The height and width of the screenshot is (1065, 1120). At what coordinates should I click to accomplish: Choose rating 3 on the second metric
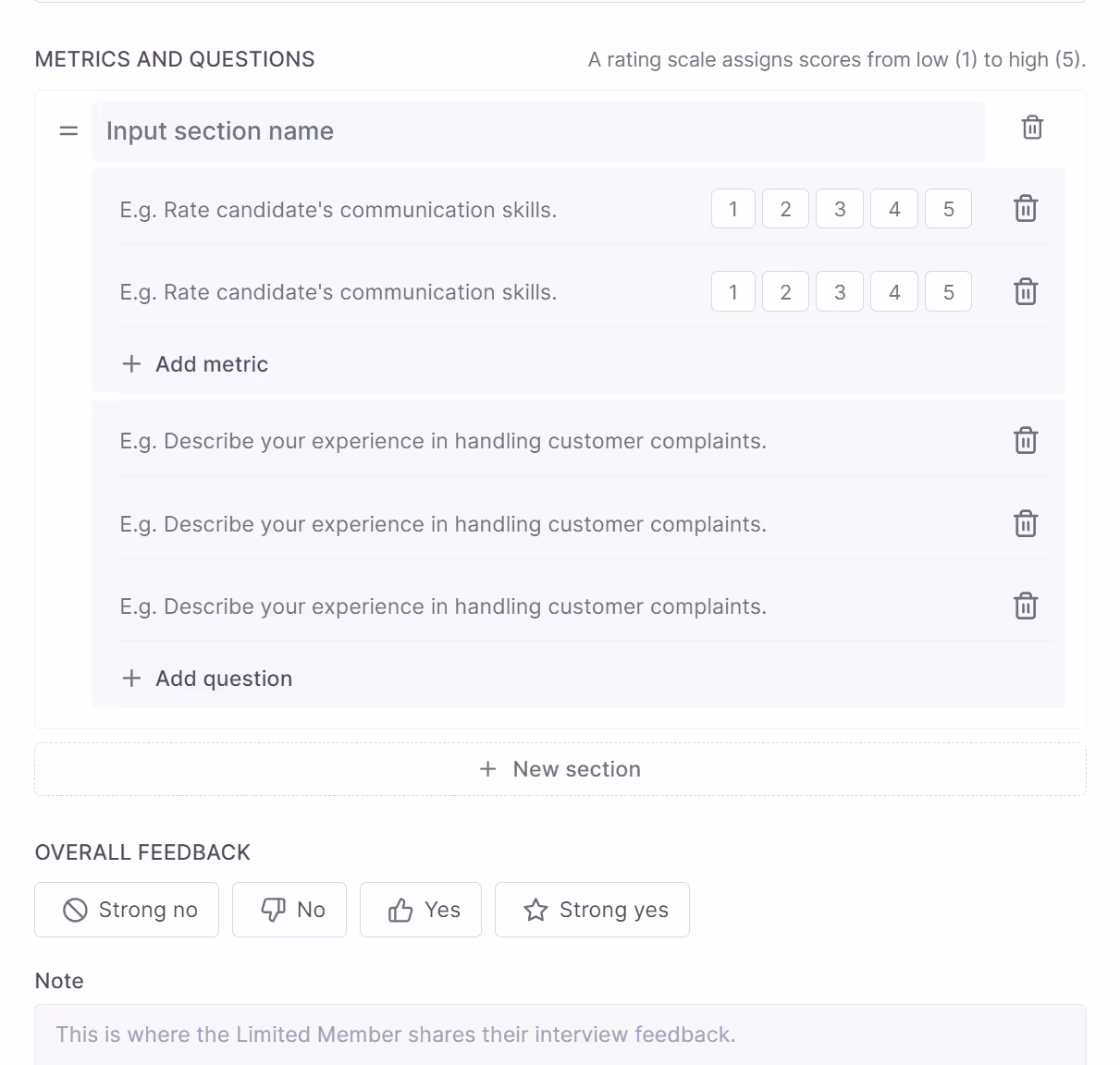(x=840, y=292)
